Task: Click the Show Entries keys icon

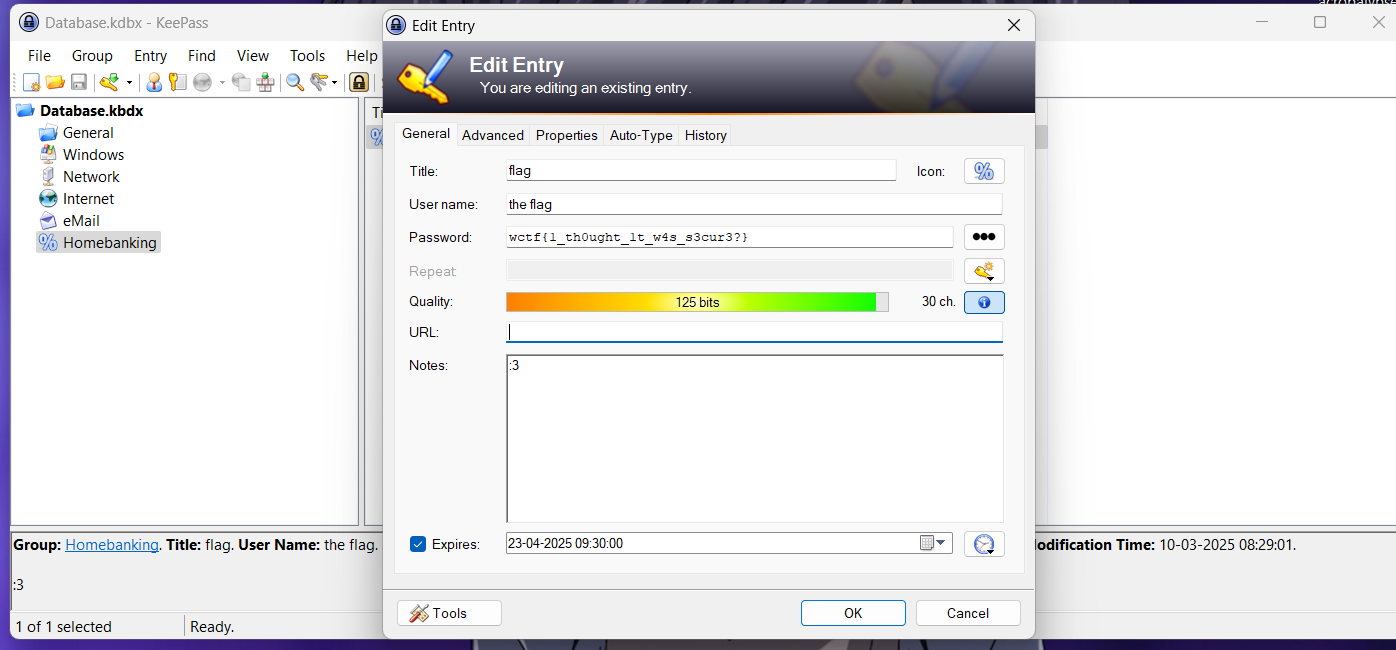Action: click(319, 82)
